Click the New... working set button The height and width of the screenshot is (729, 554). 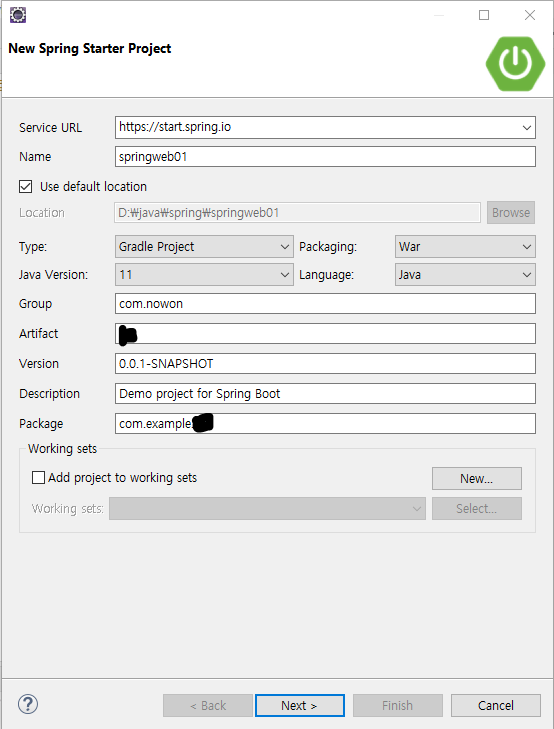coord(477,478)
